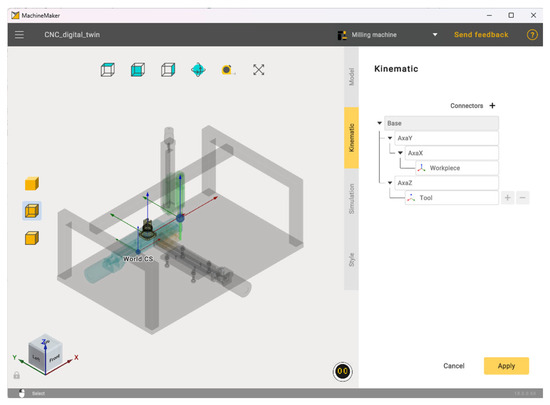Open help question mark icon
This screenshot has width=550, height=405.
[532, 35]
